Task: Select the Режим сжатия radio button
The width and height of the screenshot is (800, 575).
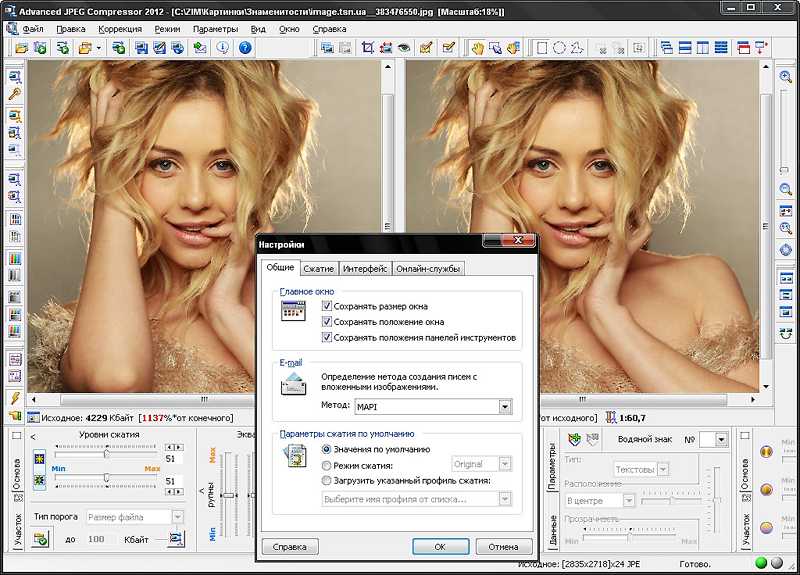Action: [327, 466]
